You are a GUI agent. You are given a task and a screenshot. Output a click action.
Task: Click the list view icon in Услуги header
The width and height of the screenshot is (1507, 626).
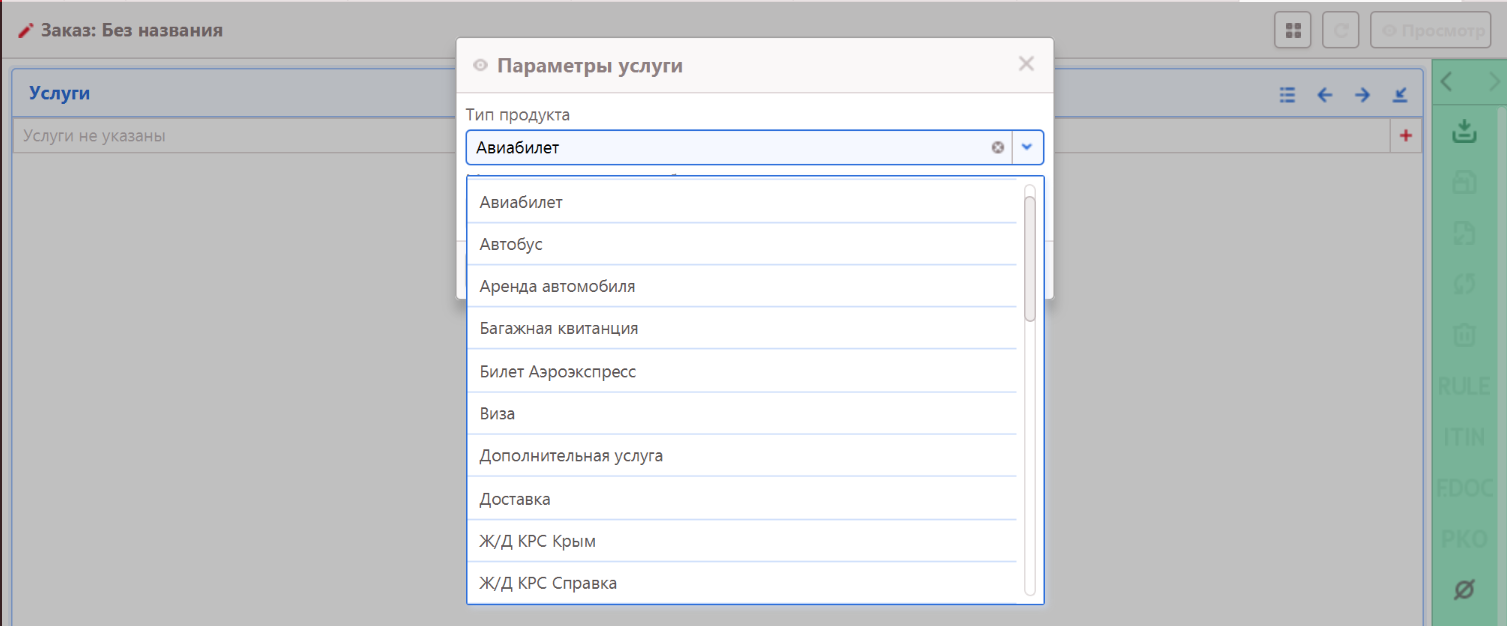pyautogui.click(x=1287, y=95)
